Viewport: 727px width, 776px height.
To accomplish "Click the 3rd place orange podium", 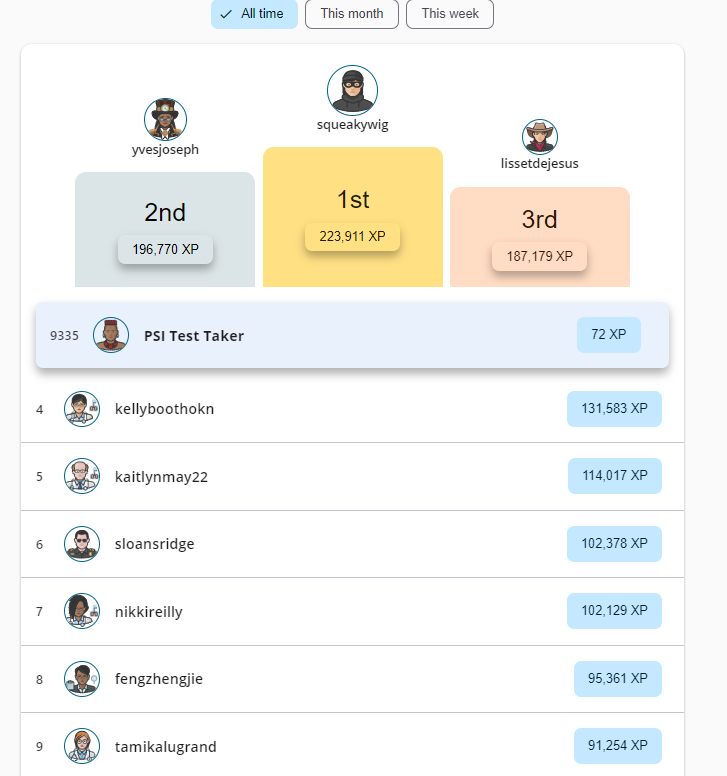I will click(x=540, y=220).
